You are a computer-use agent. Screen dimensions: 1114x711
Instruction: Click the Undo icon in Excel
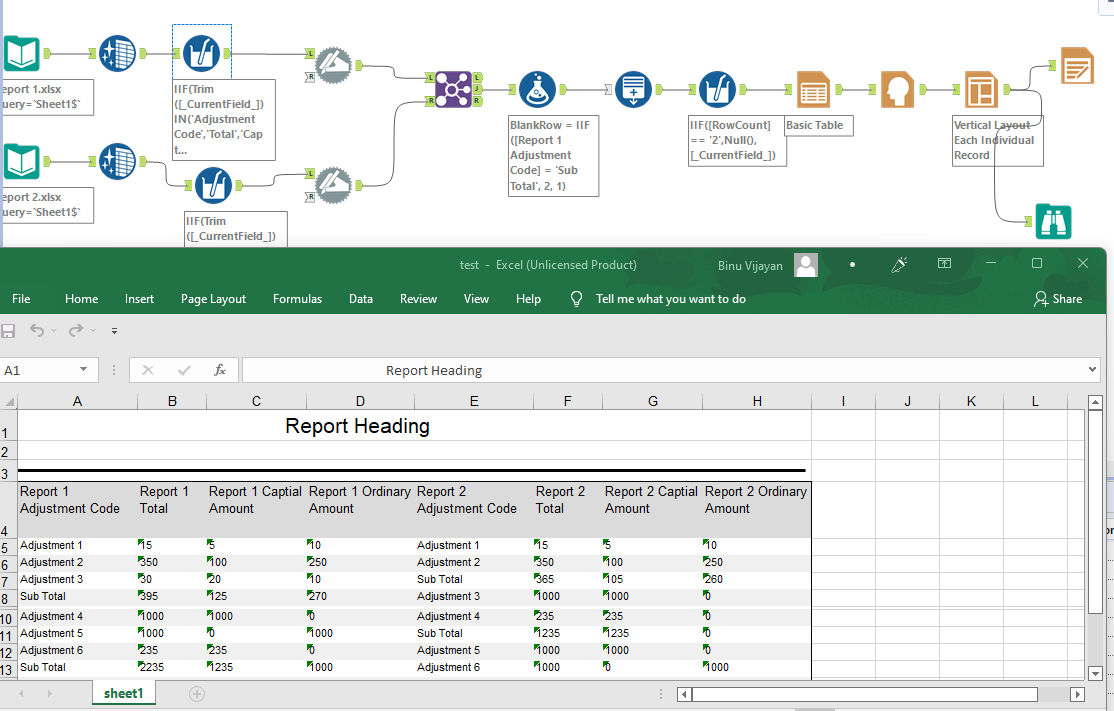click(x=37, y=330)
